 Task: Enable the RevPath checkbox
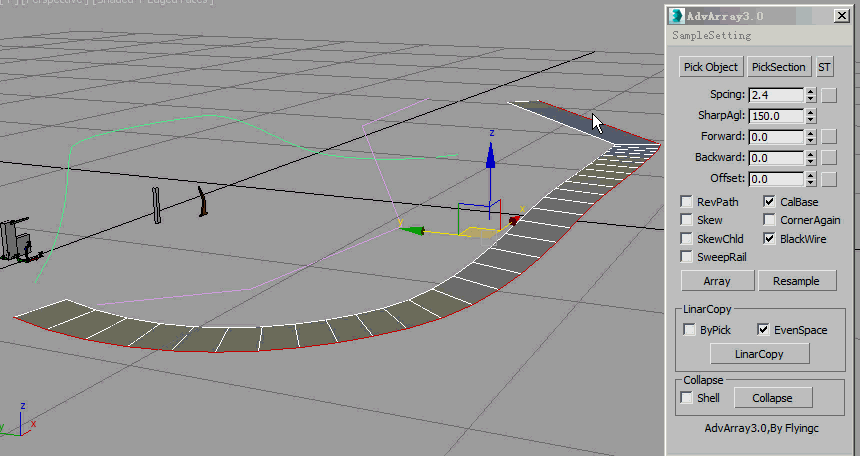687,202
